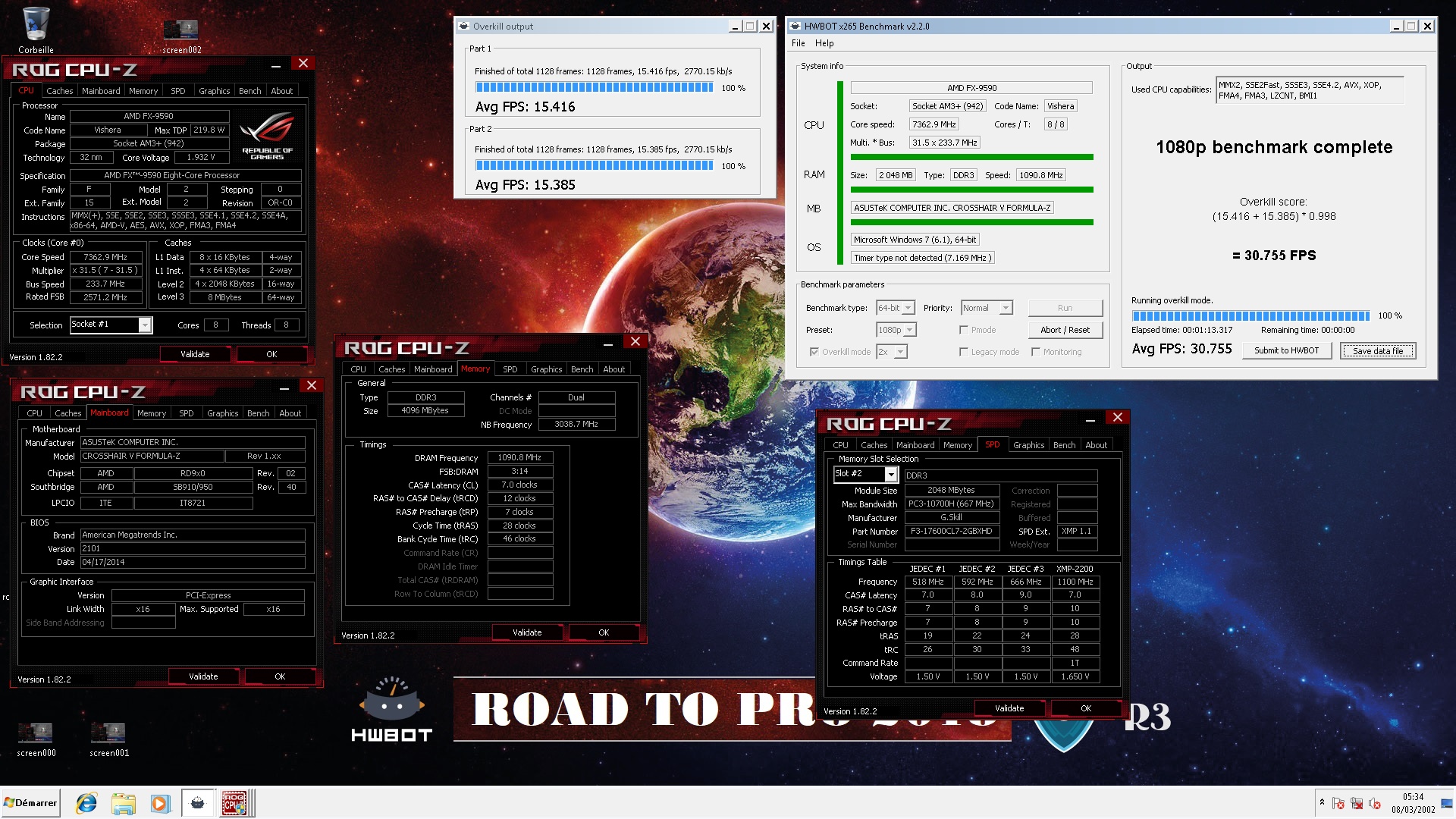Switch to Bench tab in CPU window
This screenshot has width=1456, height=819.
[249, 91]
